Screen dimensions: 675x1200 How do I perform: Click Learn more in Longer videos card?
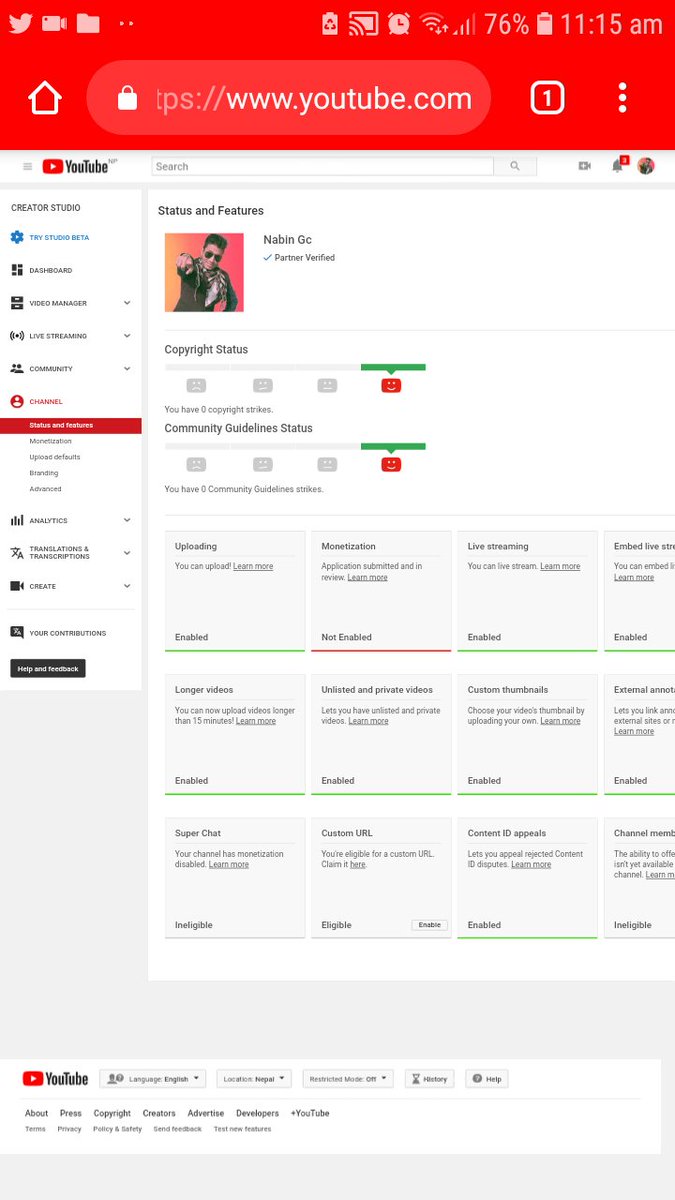(256, 721)
